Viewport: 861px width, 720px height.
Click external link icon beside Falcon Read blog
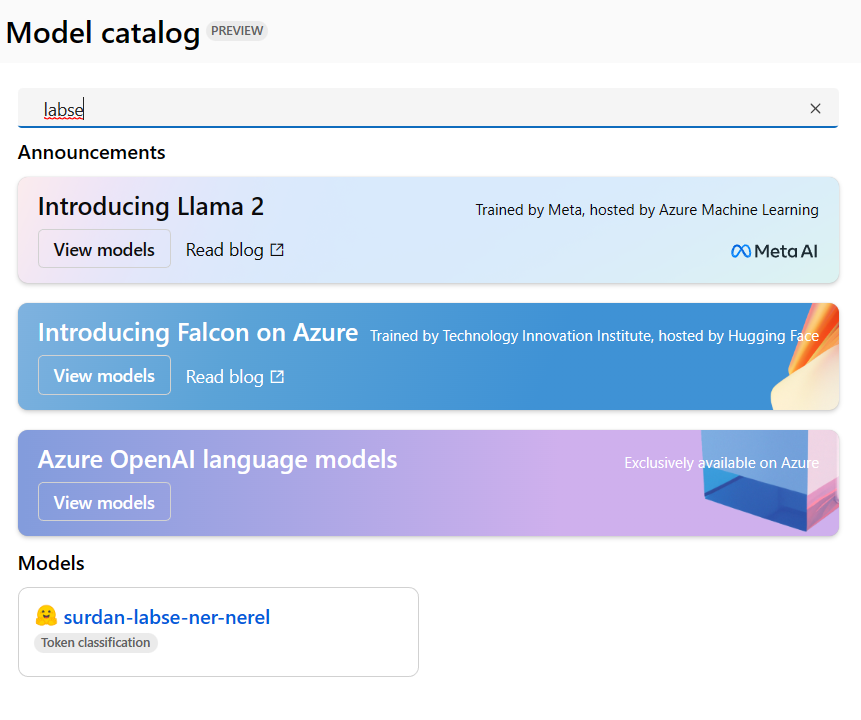point(277,377)
